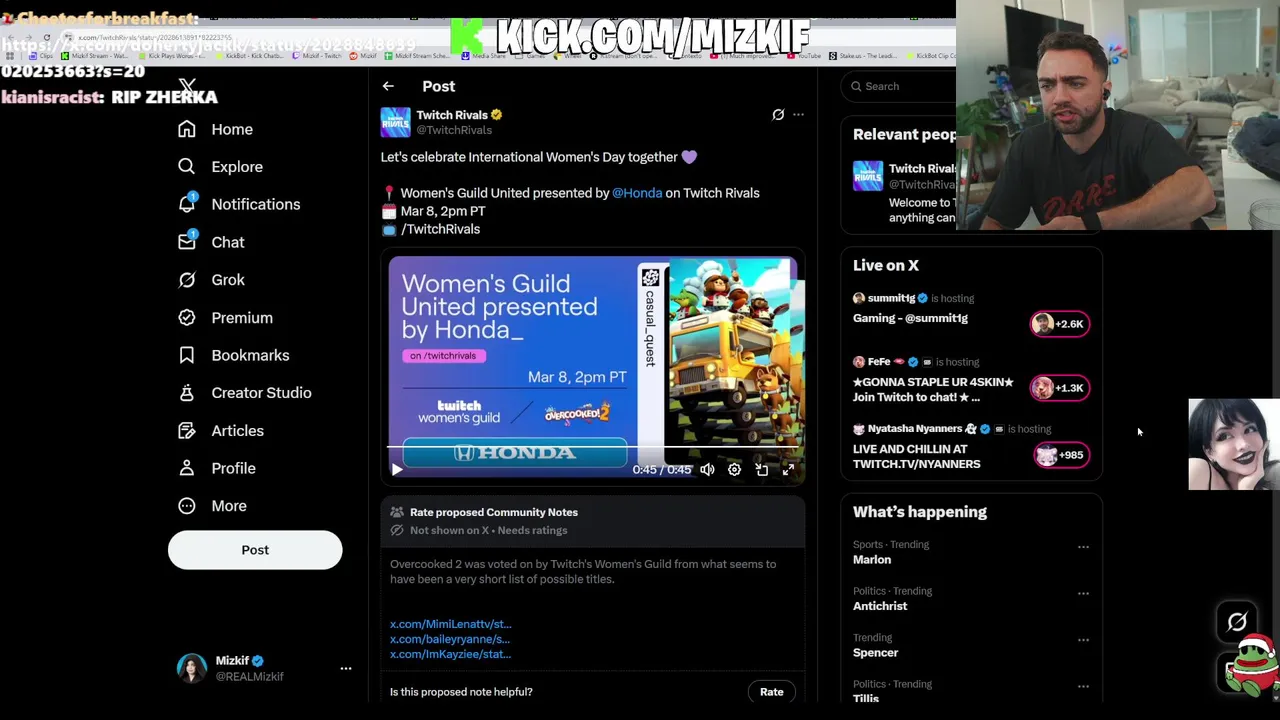Open Nyatasha Nyanners live entry
The image size is (1280, 720).
pos(970,447)
